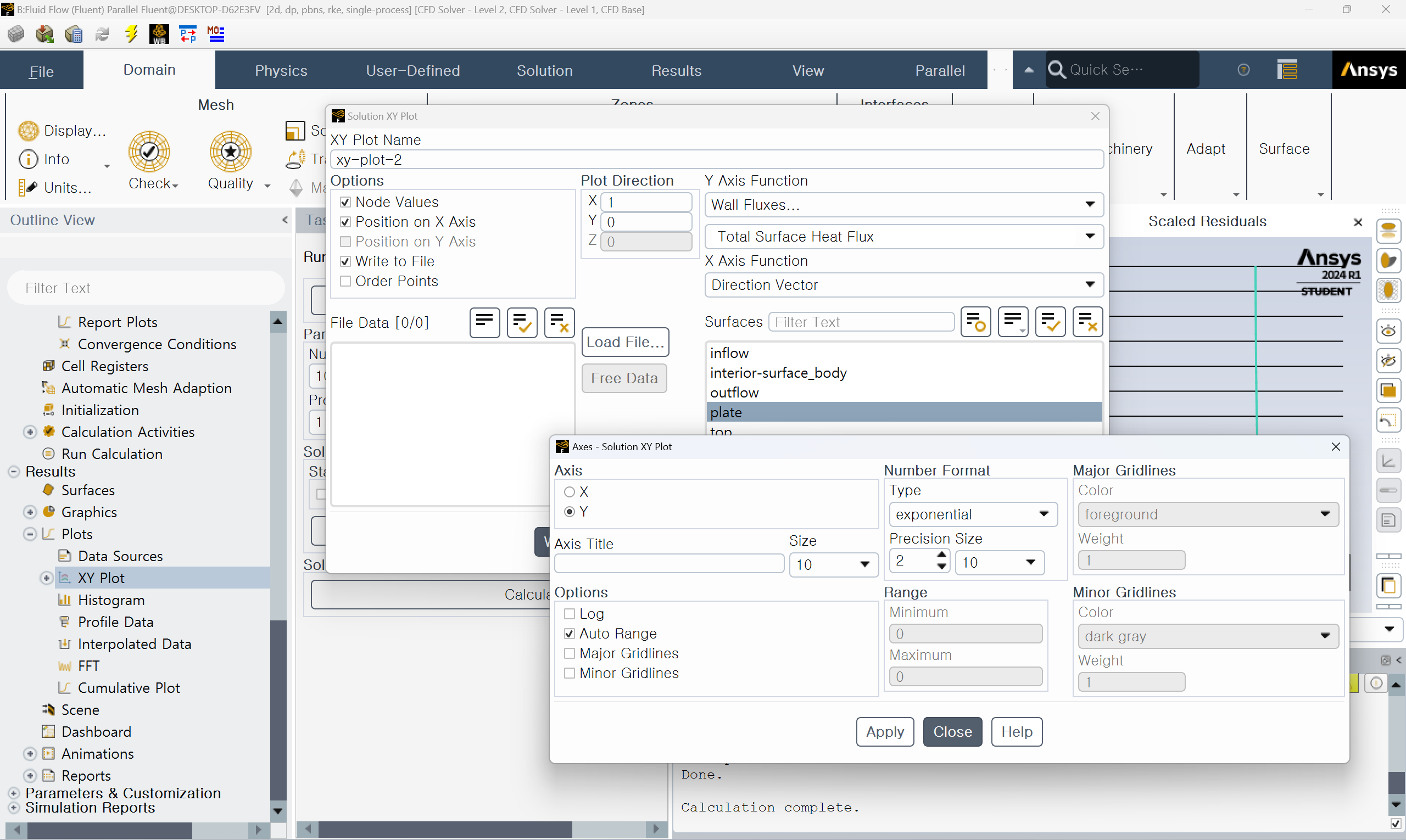Click the ribbon layout icon beside Ansys logo

[1287, 70]
